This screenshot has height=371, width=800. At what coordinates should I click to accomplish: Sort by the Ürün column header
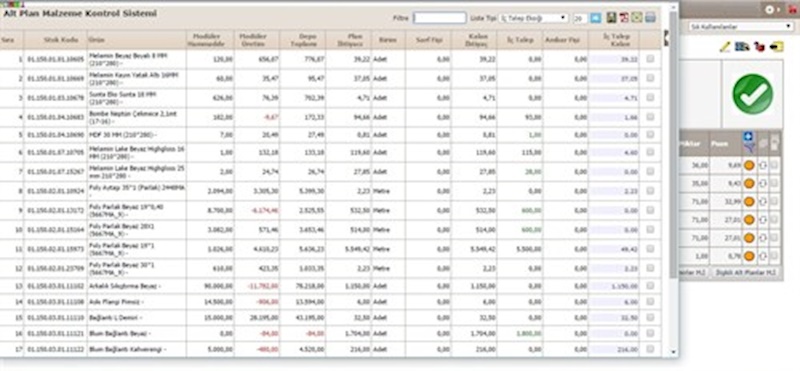[x=137, y=40]
